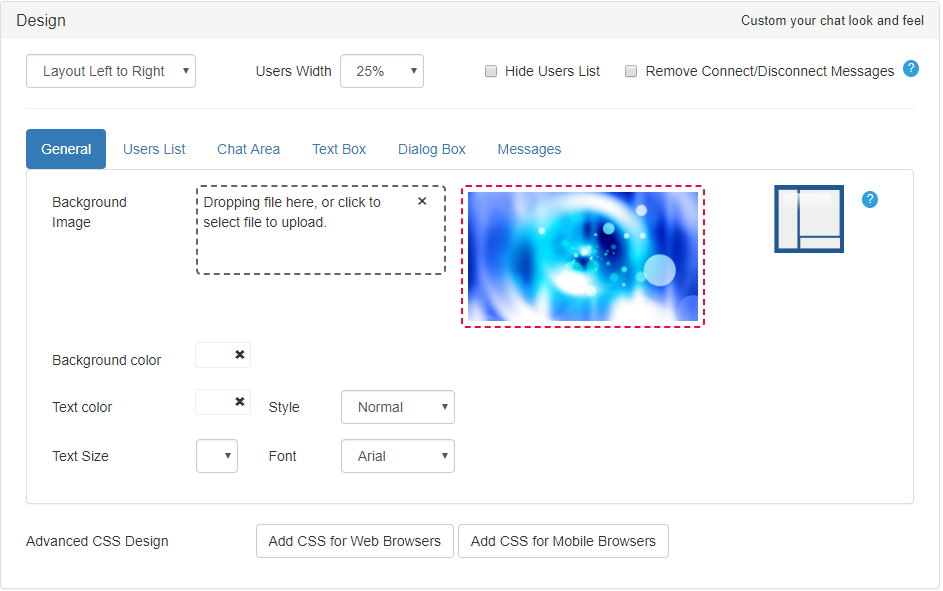This screenshot has height=591, width=943.
Task: Select the Dialog Box tab
Action: 431,148
